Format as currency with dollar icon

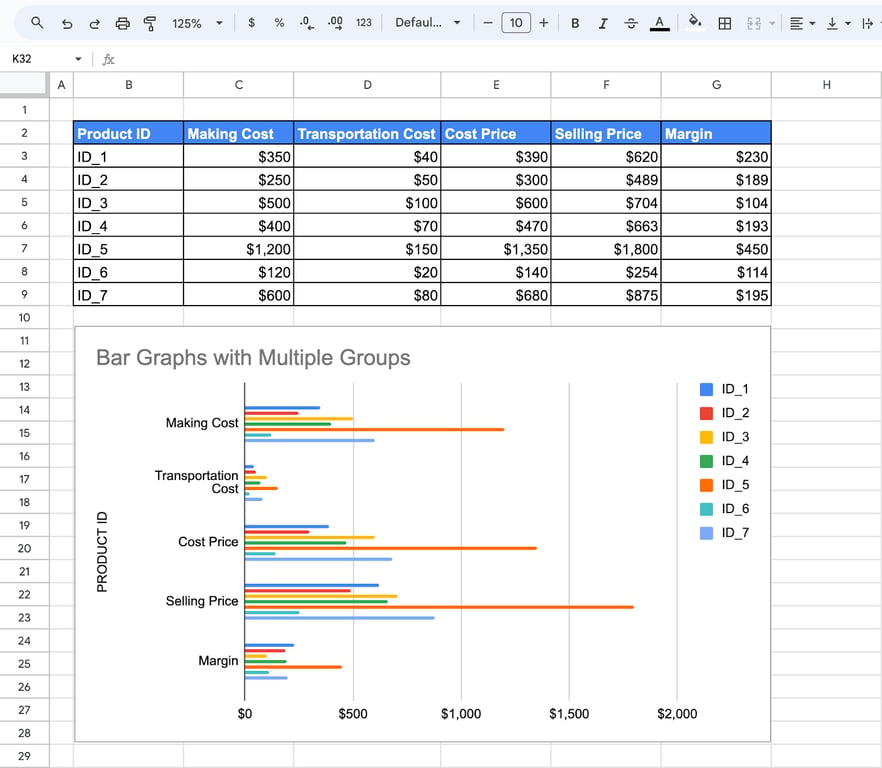pos(251,23)
